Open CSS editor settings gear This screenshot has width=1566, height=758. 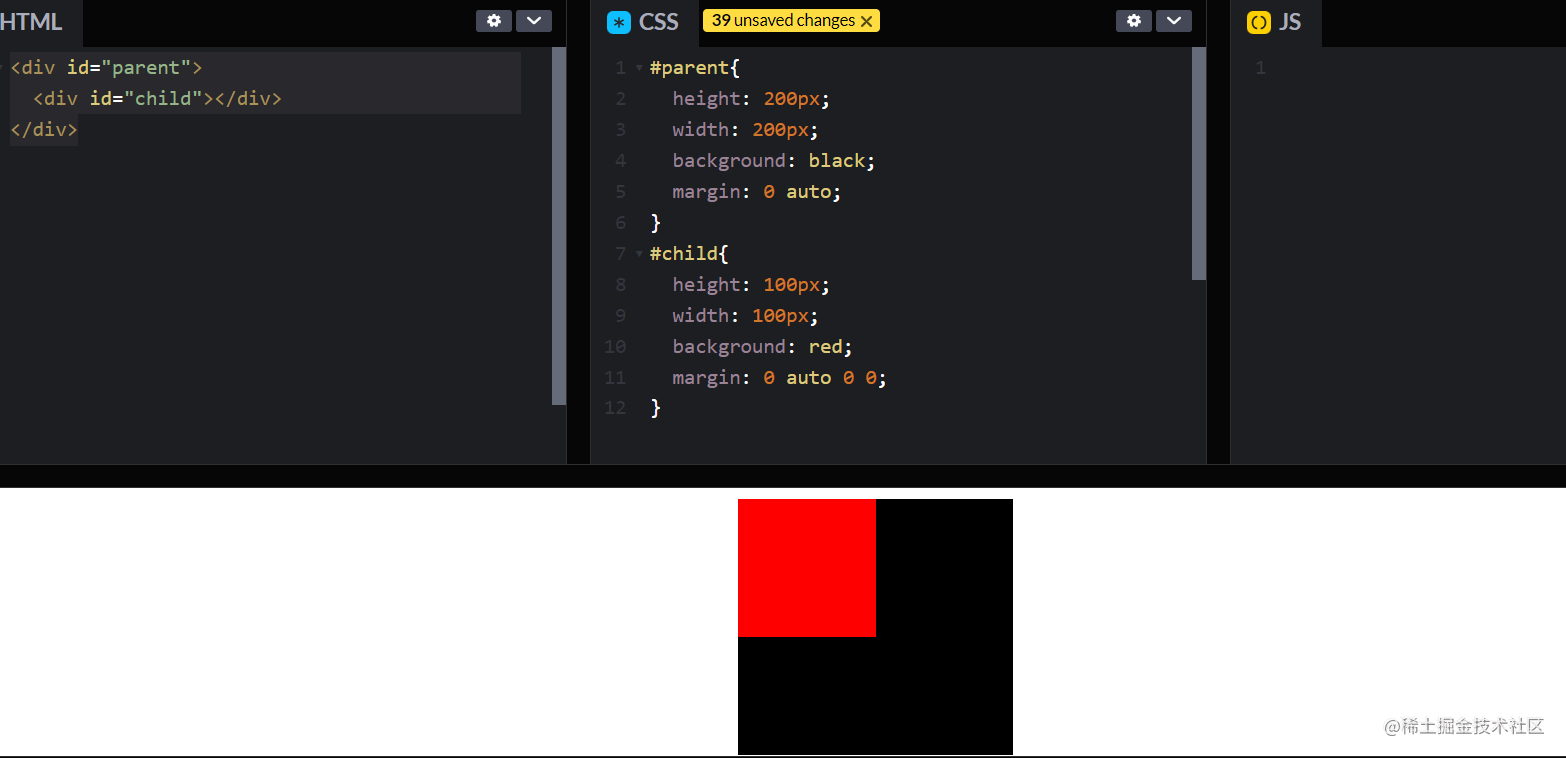click(1134, 21)
